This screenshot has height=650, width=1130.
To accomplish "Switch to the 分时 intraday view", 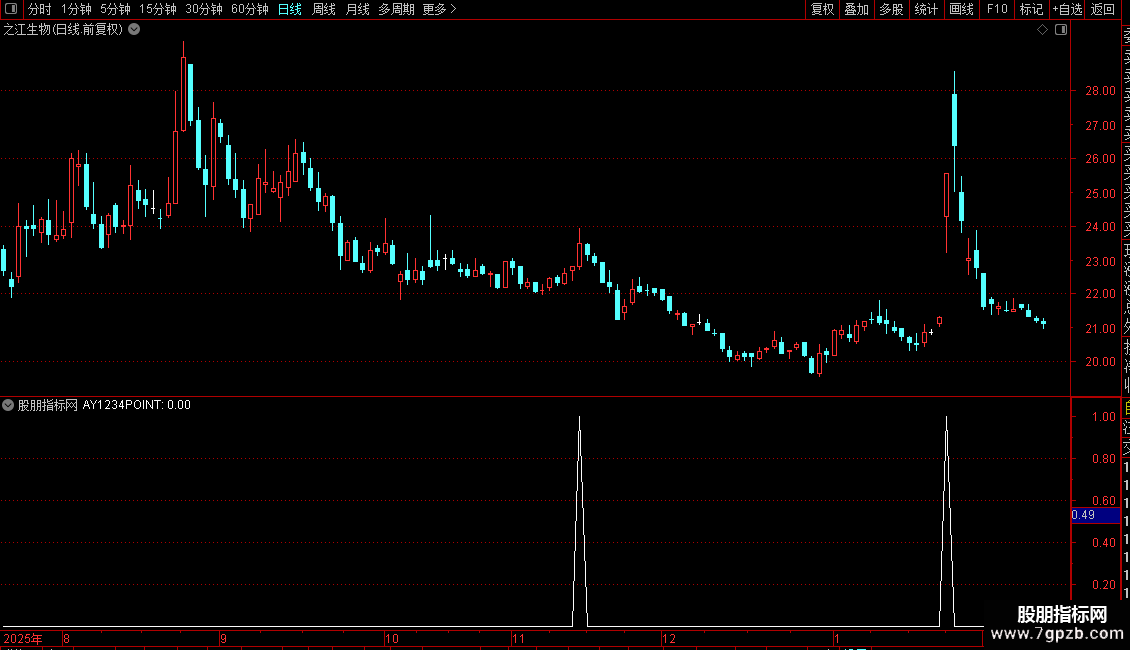I will click(x=40, y=9).
